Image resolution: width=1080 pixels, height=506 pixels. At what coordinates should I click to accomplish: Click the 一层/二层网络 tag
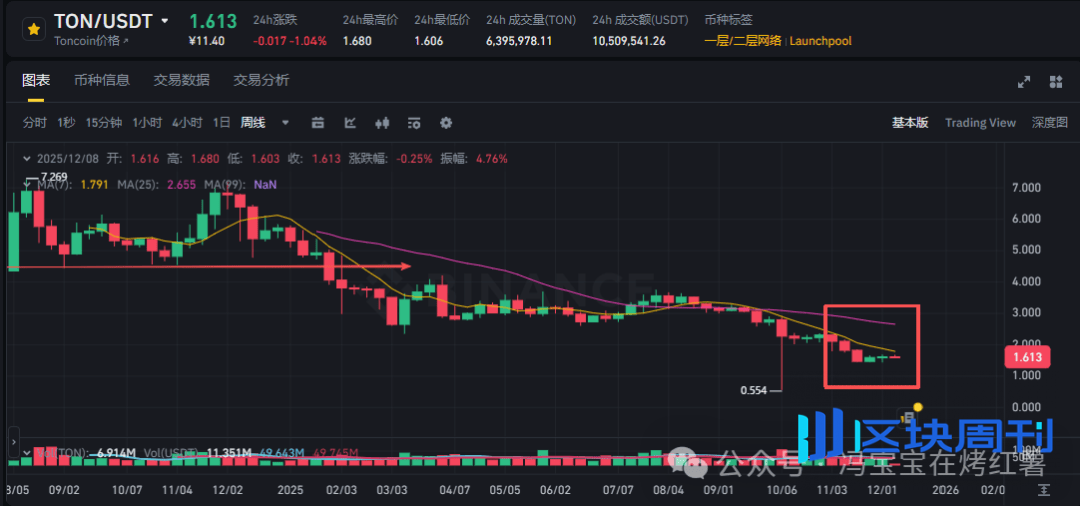pyautogui.click(x=742, y=41)
